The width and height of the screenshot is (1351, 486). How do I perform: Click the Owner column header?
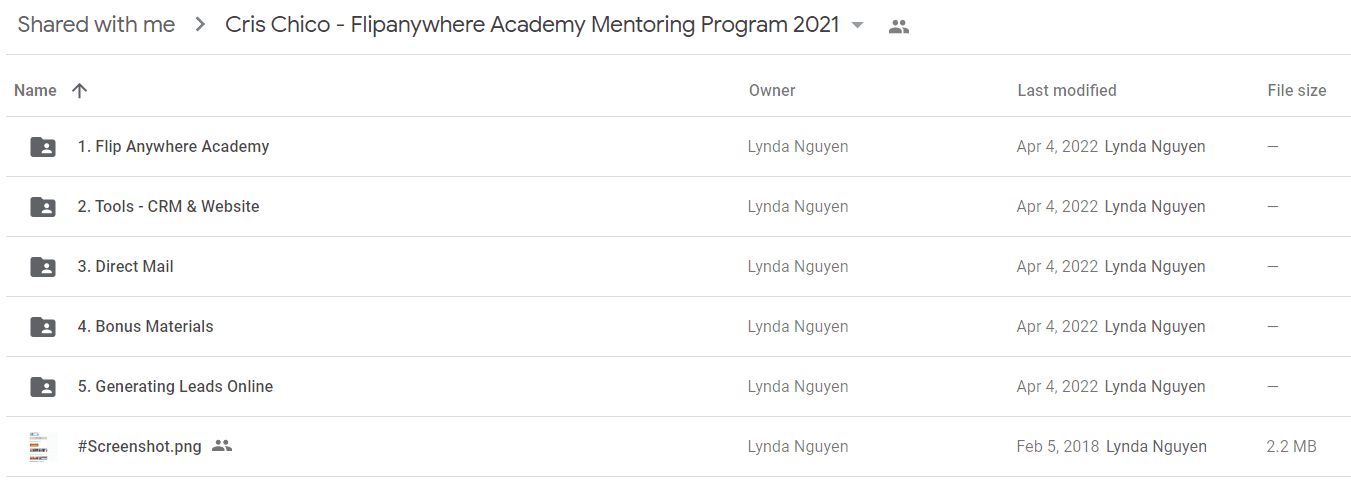click(772, 90)
